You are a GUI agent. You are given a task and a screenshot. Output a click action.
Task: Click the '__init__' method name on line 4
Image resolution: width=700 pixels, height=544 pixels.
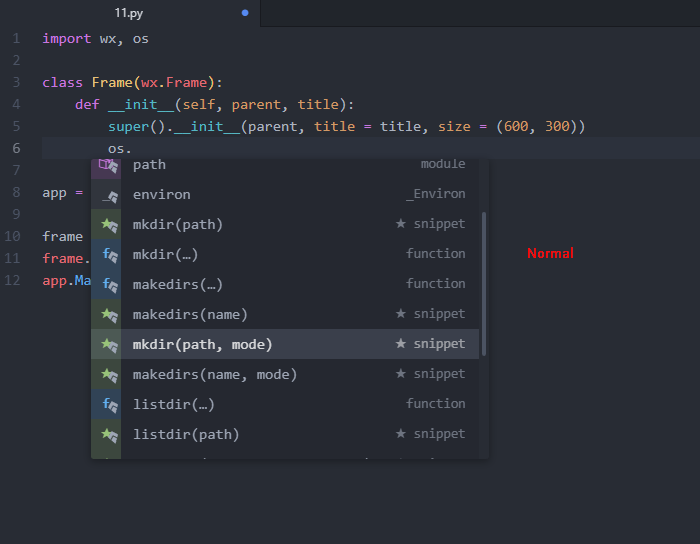coord(141,104)
